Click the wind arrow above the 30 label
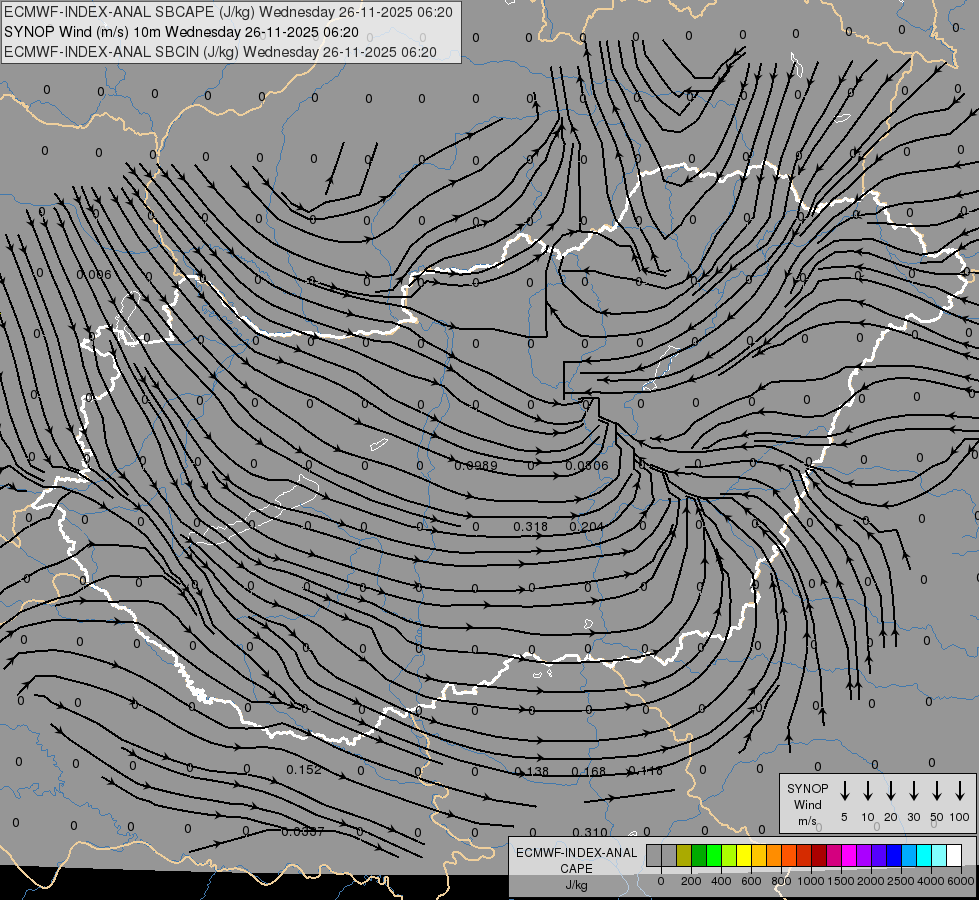Screen dimensions: 979x900 click(913, 791)
